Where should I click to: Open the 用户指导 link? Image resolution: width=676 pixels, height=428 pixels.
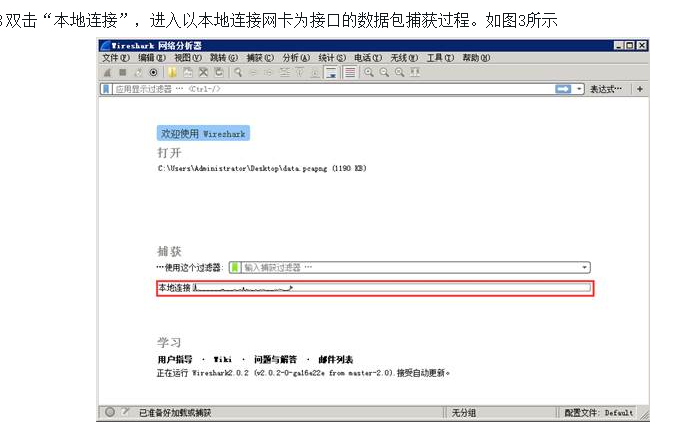[175, 359]
